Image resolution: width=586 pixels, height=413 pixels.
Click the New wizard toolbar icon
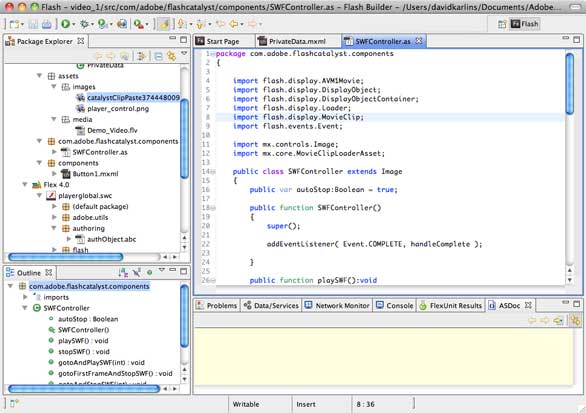[14, 24]
